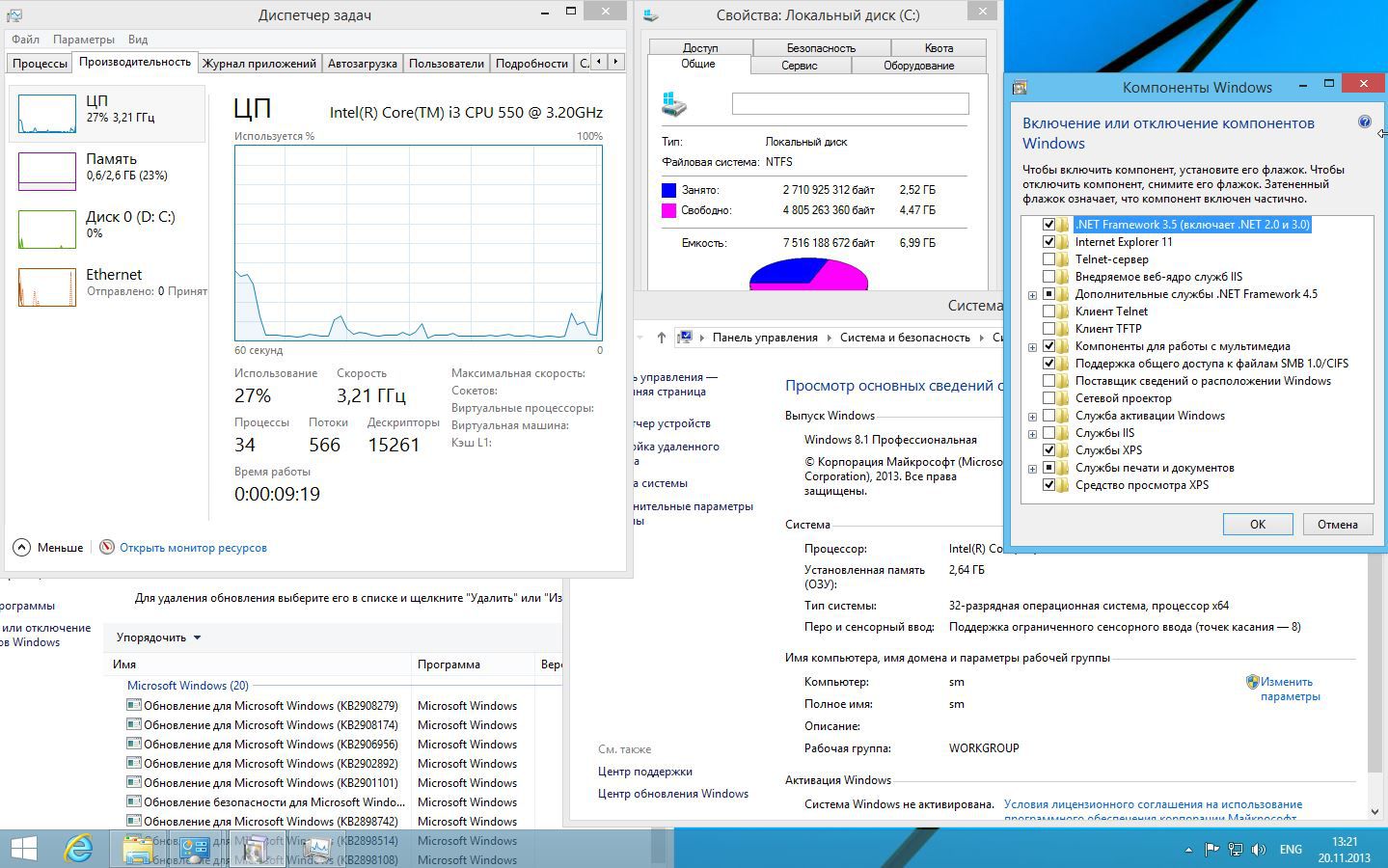This screenshot has width=1388, height=868.
Task: Click OK in Компоненты Windows dialog
Action: coord(1258,524)
